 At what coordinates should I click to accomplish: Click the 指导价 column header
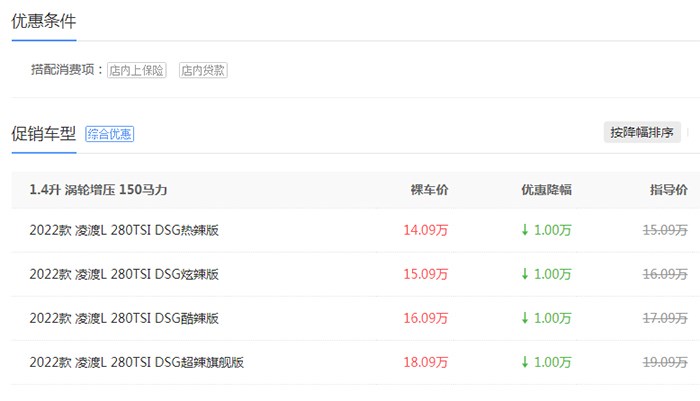(x=669, y=190)
